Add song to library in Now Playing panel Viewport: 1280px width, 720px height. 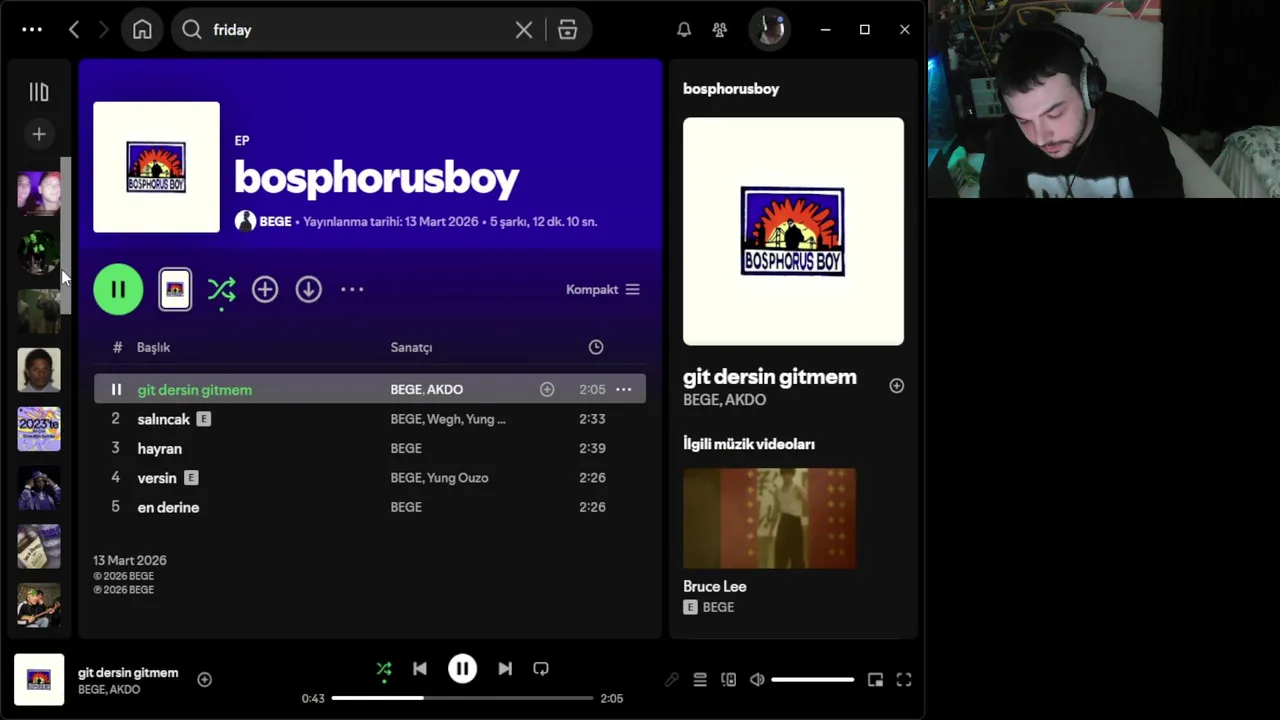tap(897, 386)
